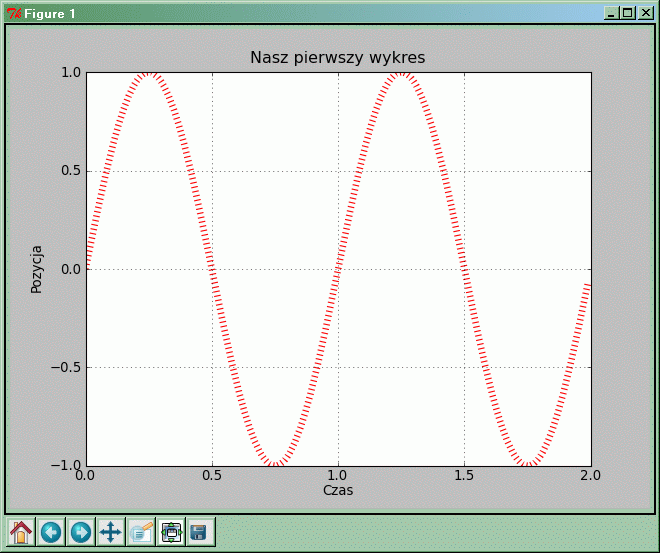Click the first trough of red sine curve
Screen dimensions: 660x553
click(275, 464)
